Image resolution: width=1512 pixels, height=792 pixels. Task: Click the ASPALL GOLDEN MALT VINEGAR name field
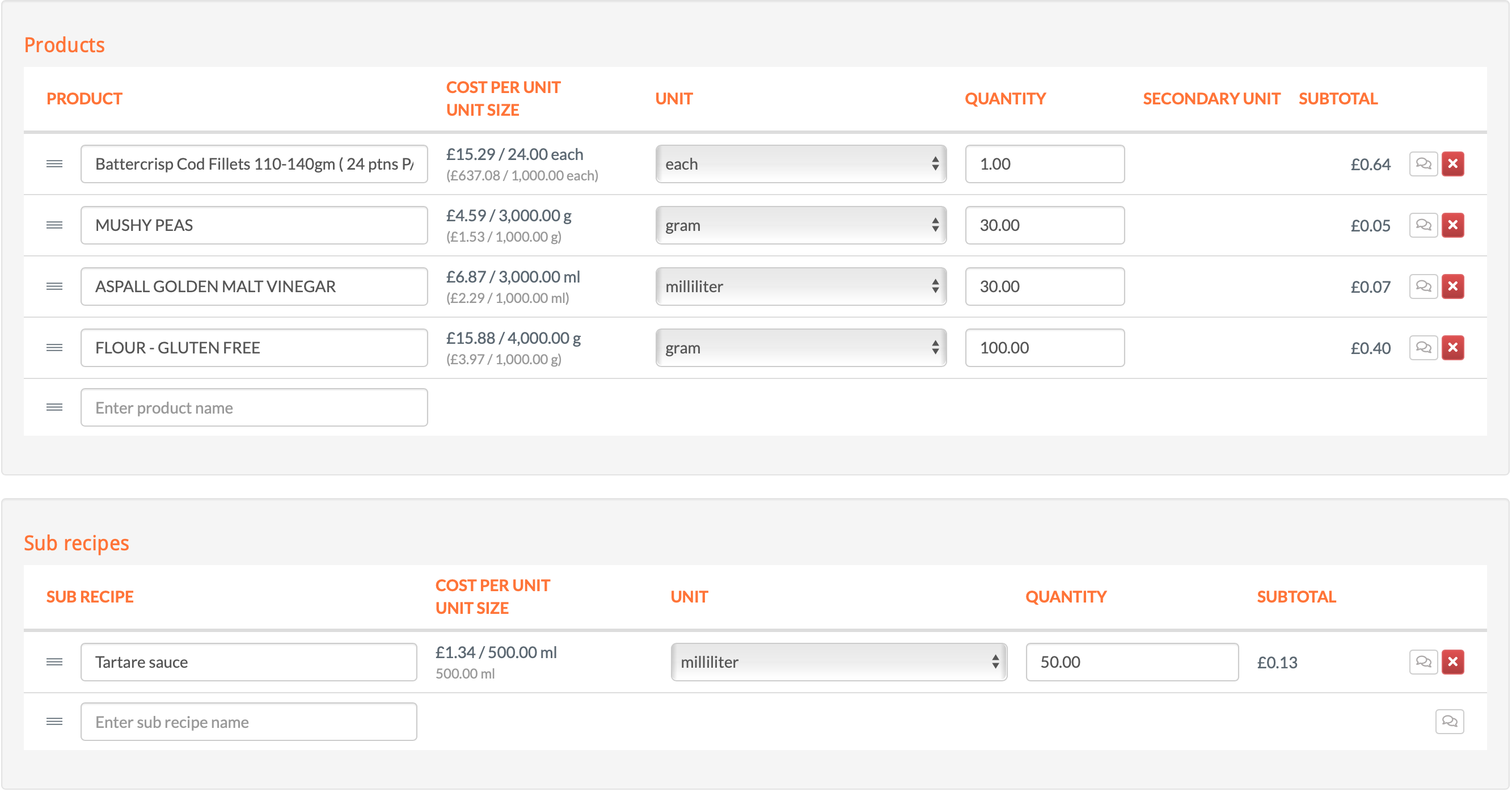click(254, 287)
